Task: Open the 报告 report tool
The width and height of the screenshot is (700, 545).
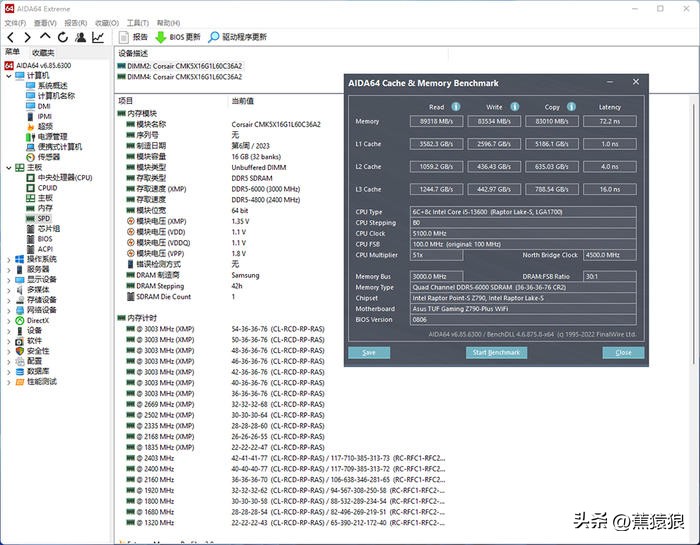Action: tap(133, 37)
